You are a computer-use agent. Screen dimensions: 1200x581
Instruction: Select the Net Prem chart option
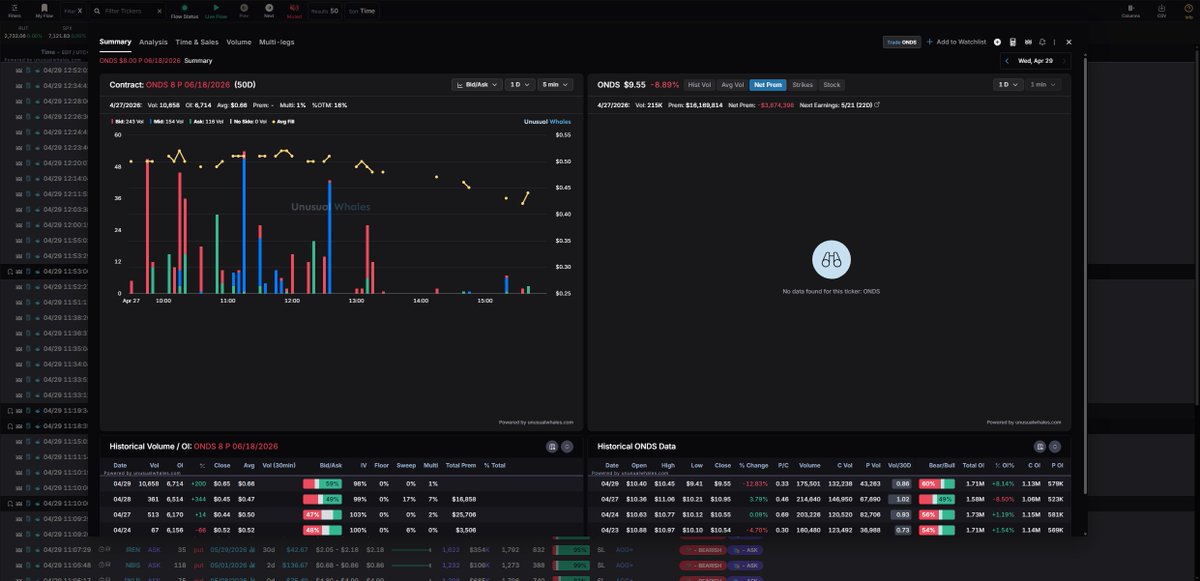tap(768, 85)
